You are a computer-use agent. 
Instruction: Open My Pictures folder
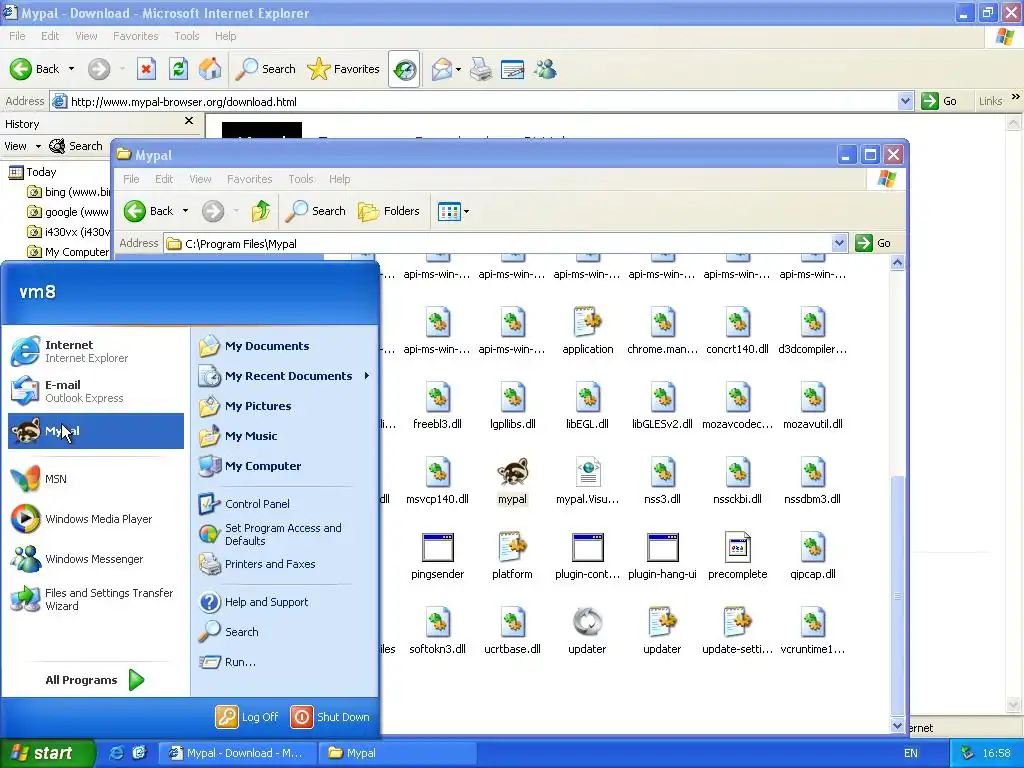(x=285, y=406)
